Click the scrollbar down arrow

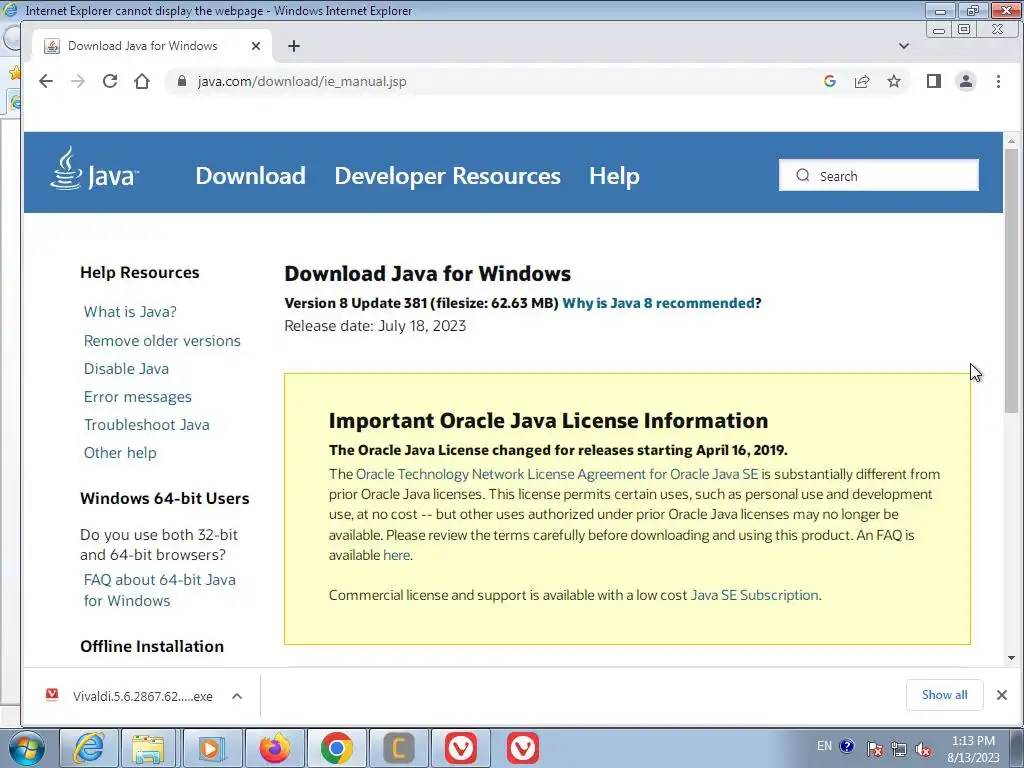[x=1011, y=658]
